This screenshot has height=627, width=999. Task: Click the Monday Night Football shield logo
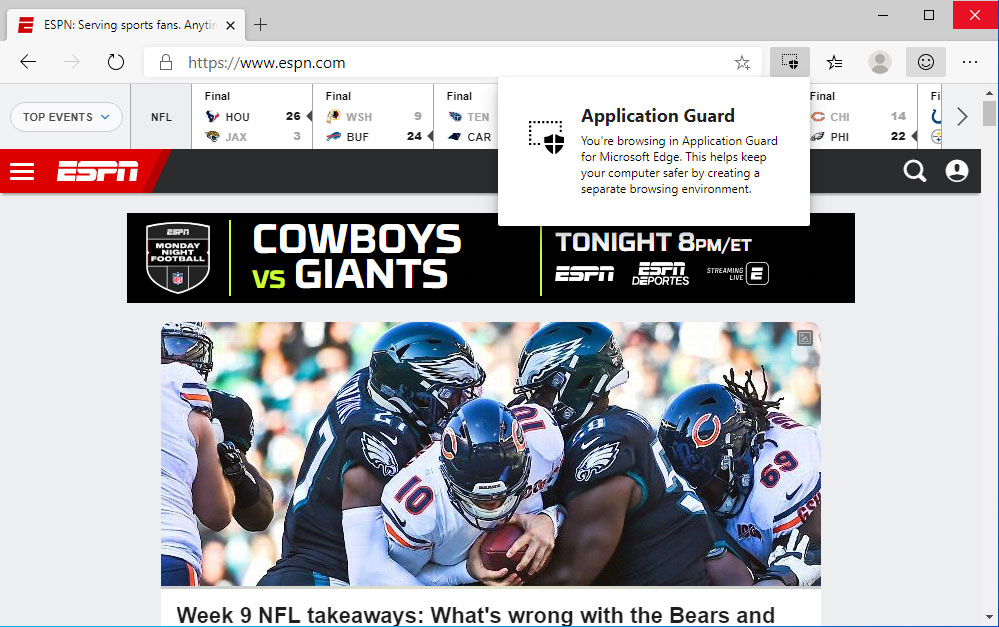point(178,257)
